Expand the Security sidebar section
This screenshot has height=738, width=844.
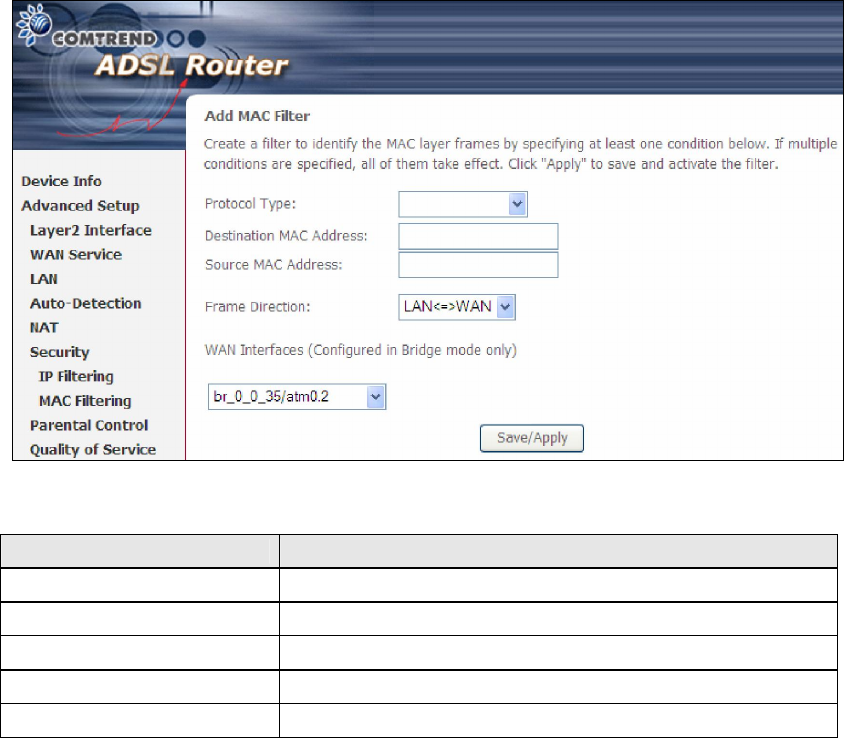pyautogui.click(x=59, y=353)
